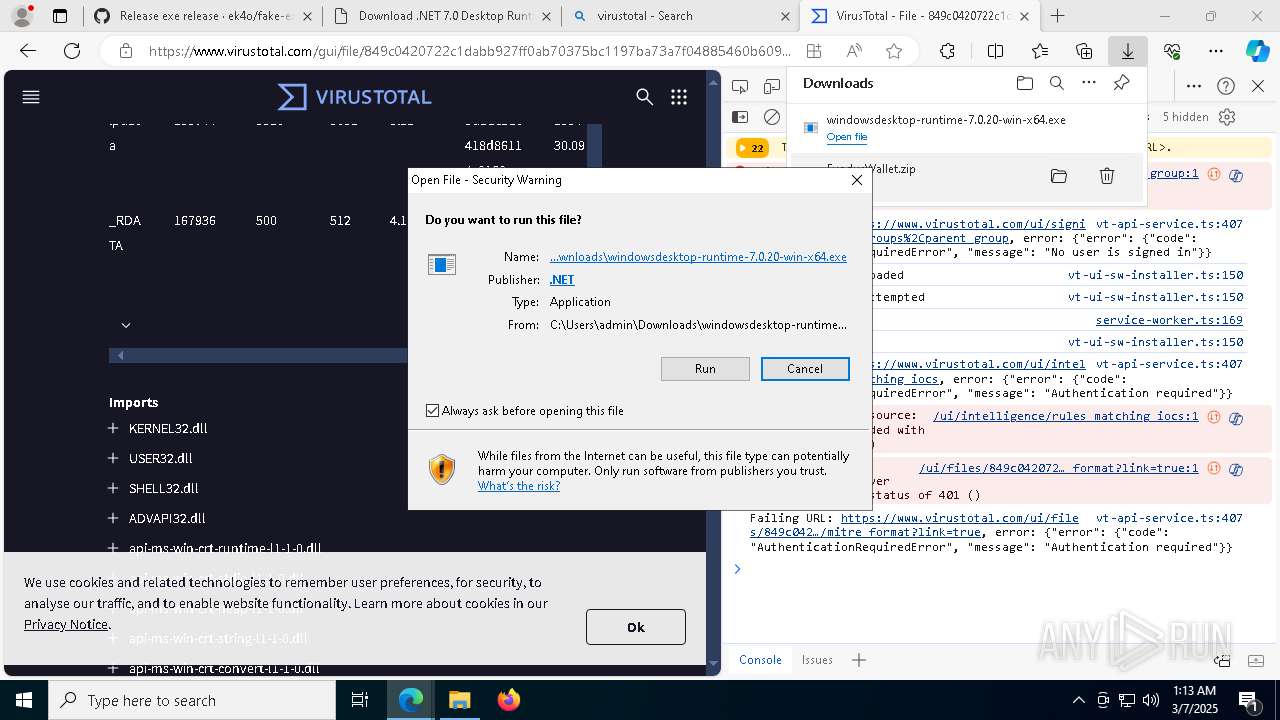Toggle DevTools console sidebar
The height and width of the screenshot is (720, 1280).
(740, 117)
